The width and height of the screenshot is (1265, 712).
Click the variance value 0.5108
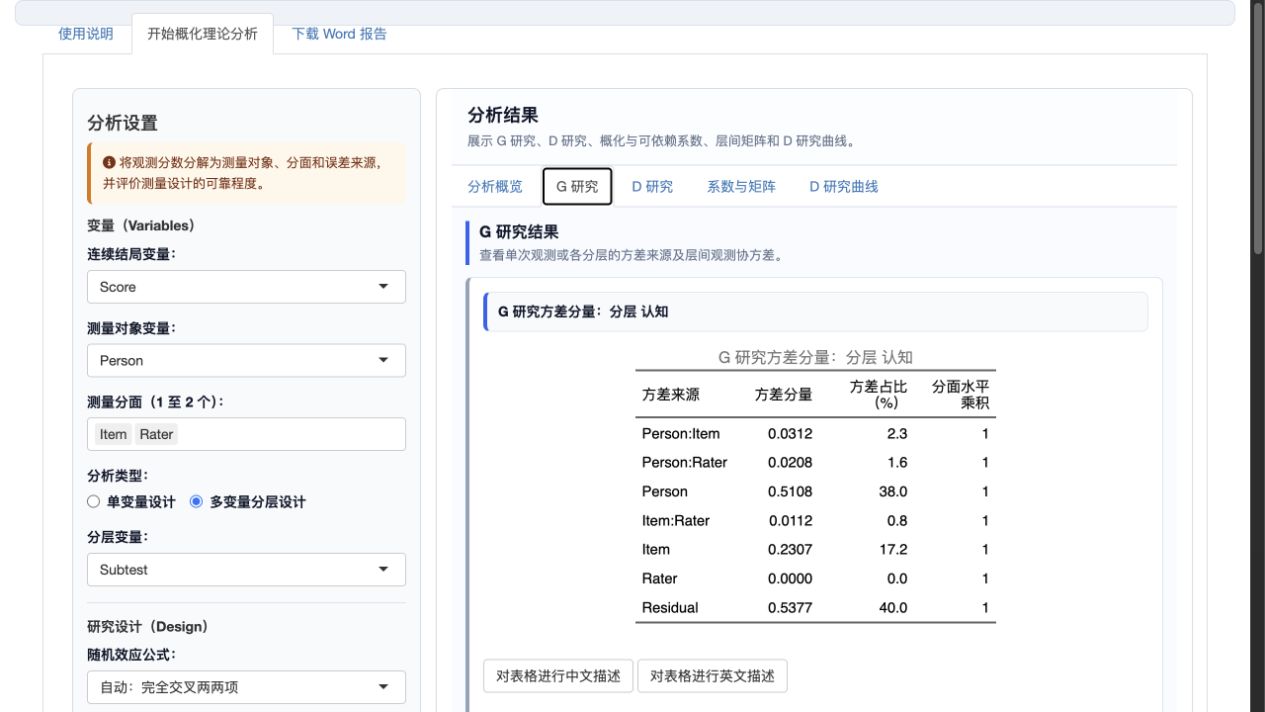(x=790, y=492)
